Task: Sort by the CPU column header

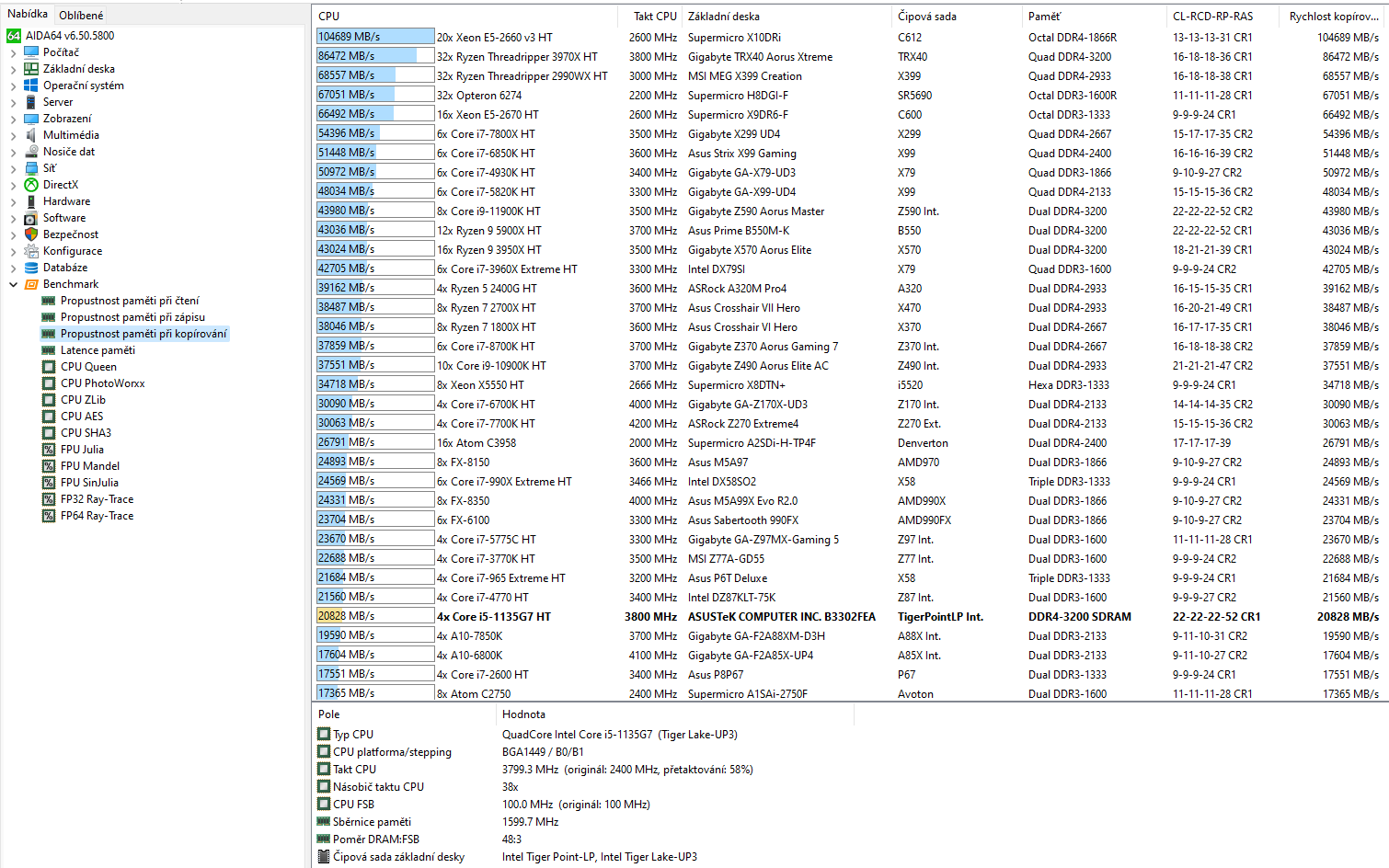Action: [x=465, y=17]
